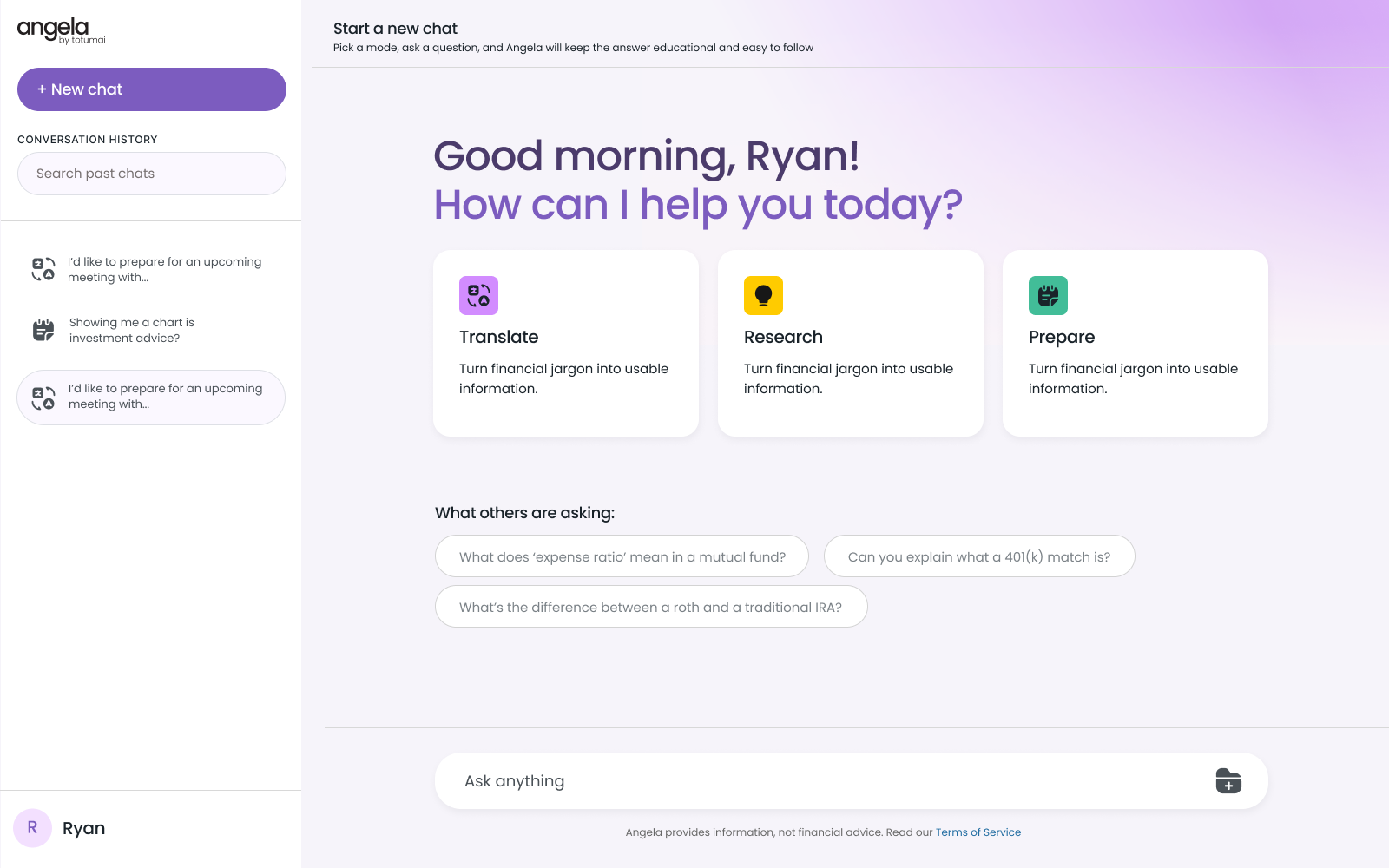Click the 'What others are asking:' heading
Viewport: 1389px width, 868px height.
(524, 513)
